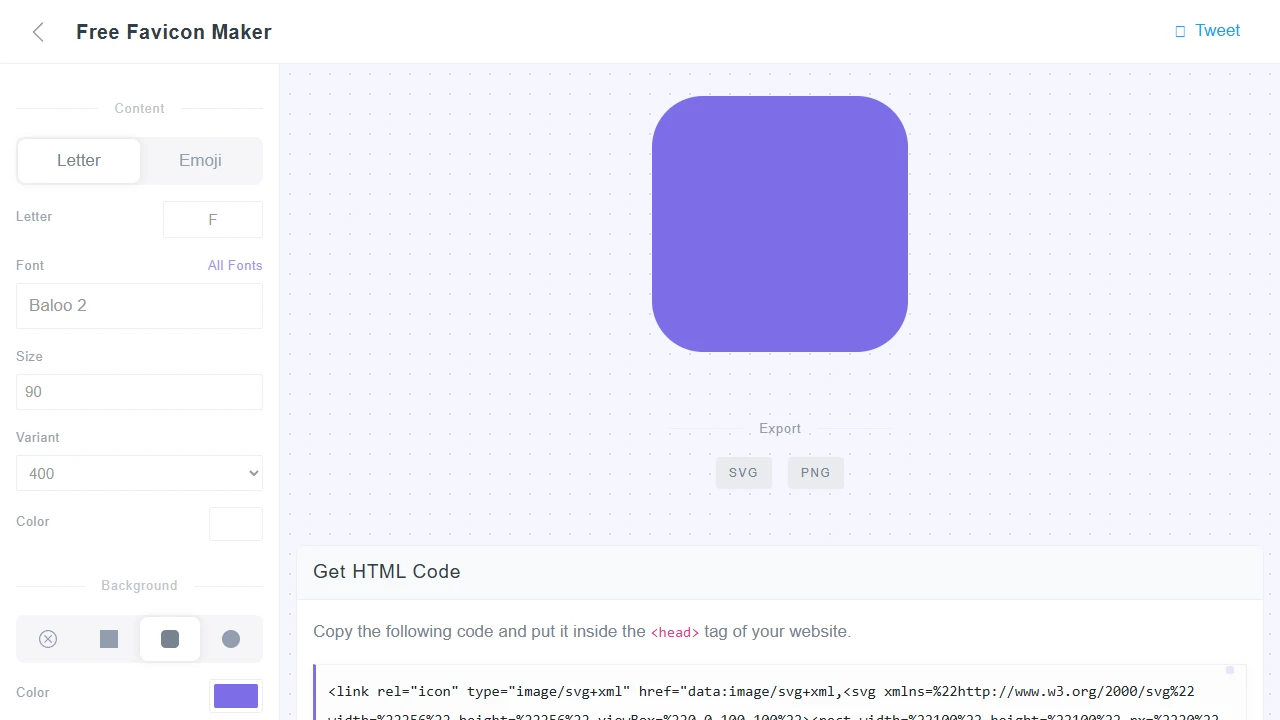The width and height of the screenshot is (1280, 720).
Task: Export the favicon as SVG
Action: click(743, 472)
